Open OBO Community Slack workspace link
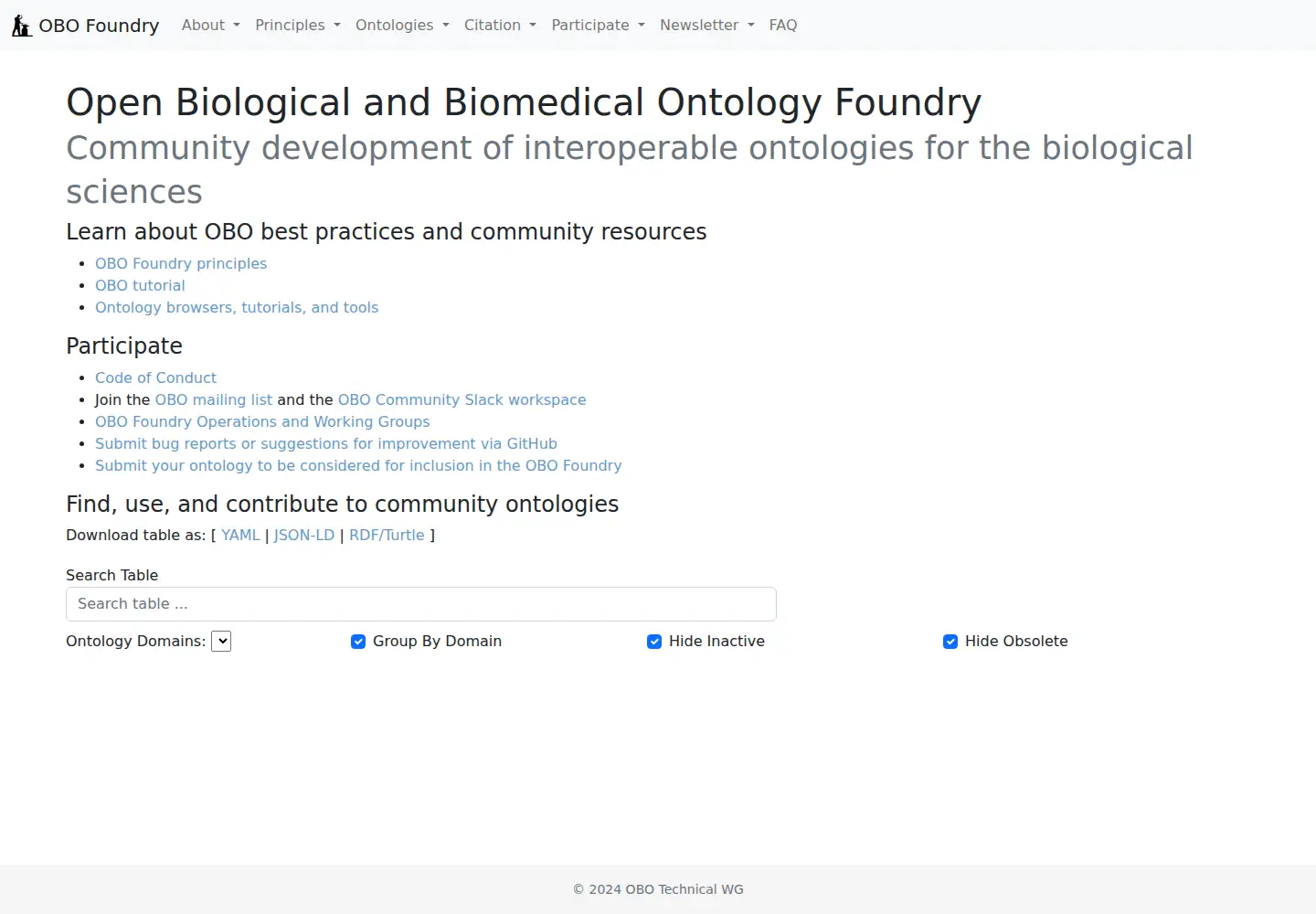This screenshot has height=914, width=1316. tap(462, 399)
